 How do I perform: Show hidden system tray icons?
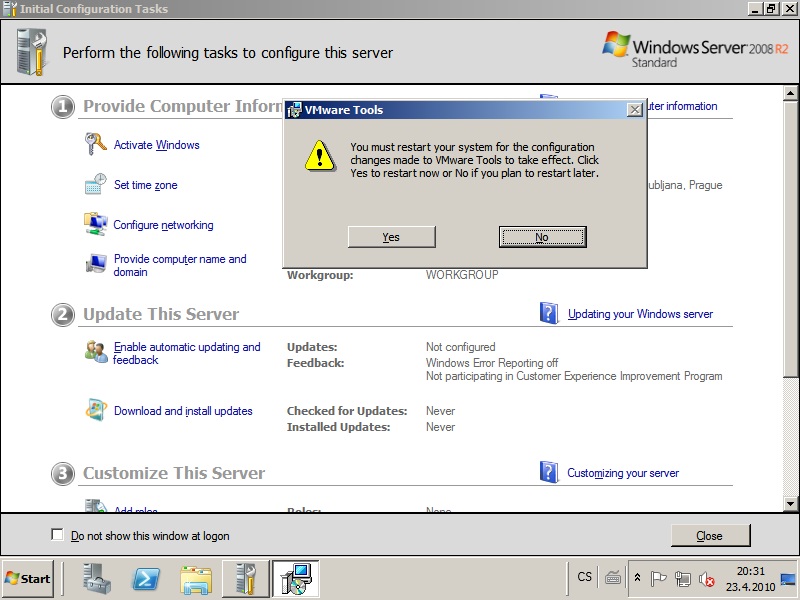638,578
